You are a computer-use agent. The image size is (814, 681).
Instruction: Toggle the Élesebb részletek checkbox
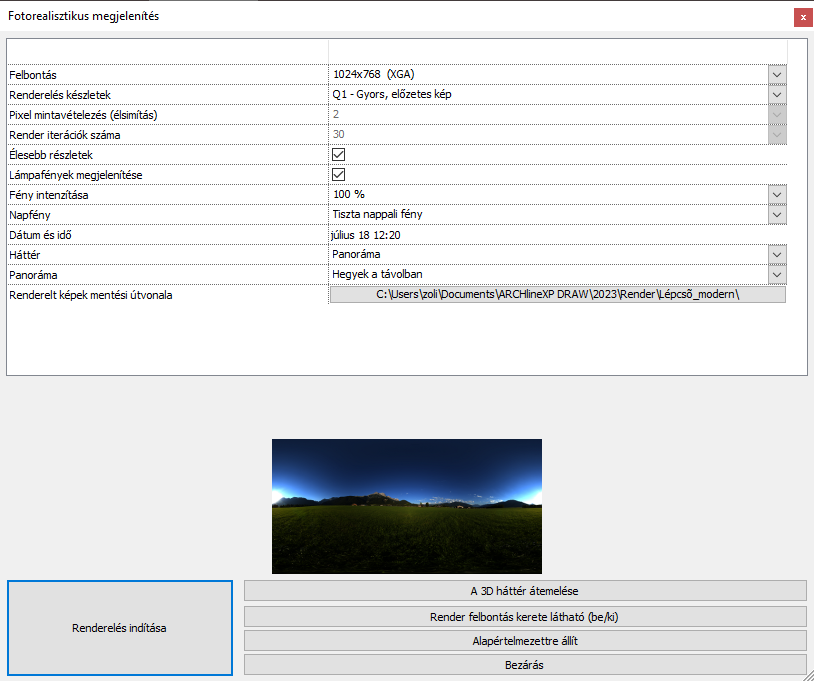point(338,155)
